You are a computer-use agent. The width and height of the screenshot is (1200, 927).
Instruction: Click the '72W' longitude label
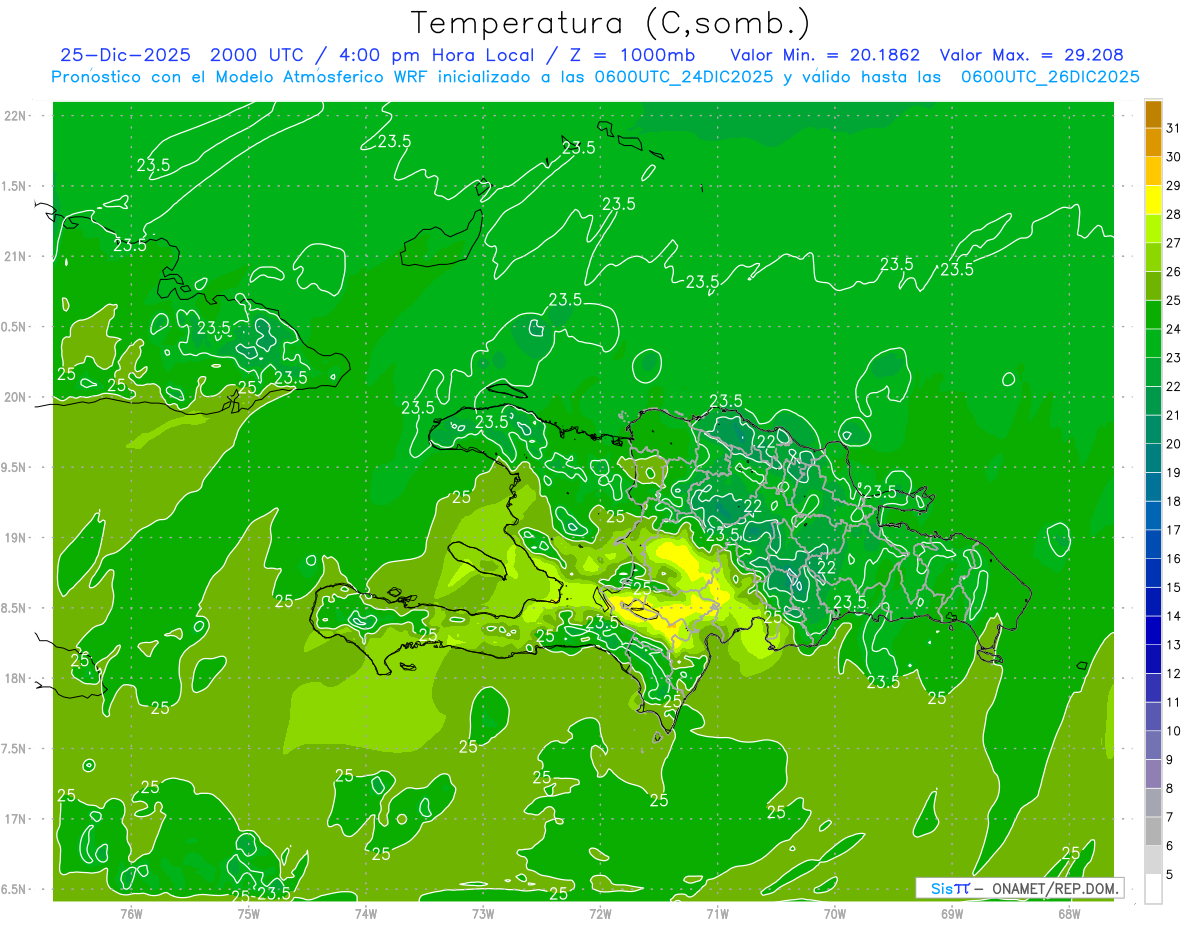[600, 913]
